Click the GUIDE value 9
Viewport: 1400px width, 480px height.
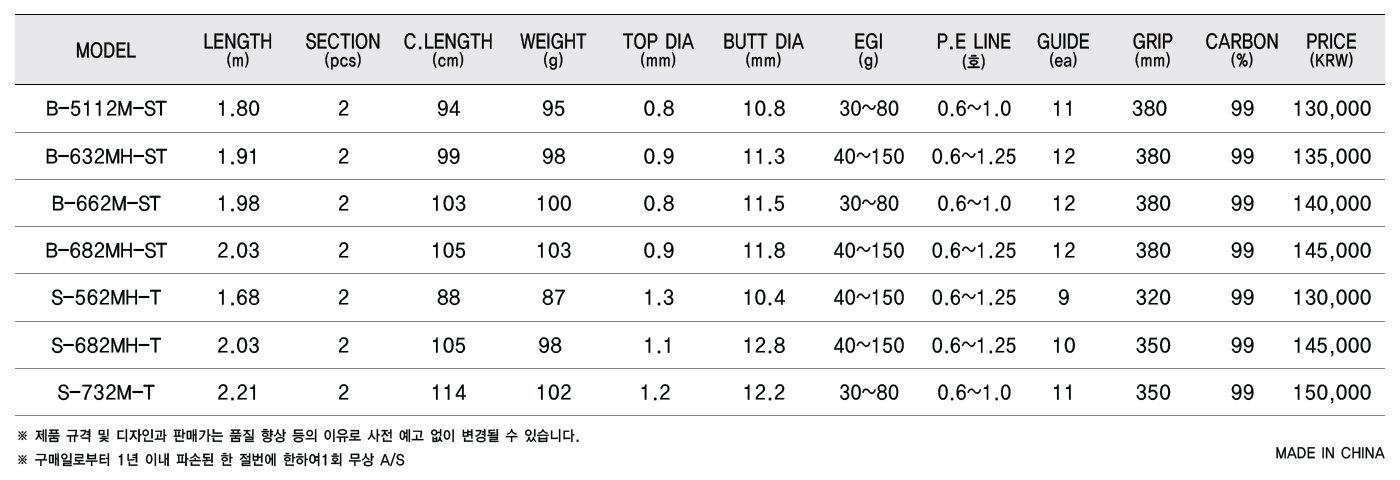click(1063, 298)
